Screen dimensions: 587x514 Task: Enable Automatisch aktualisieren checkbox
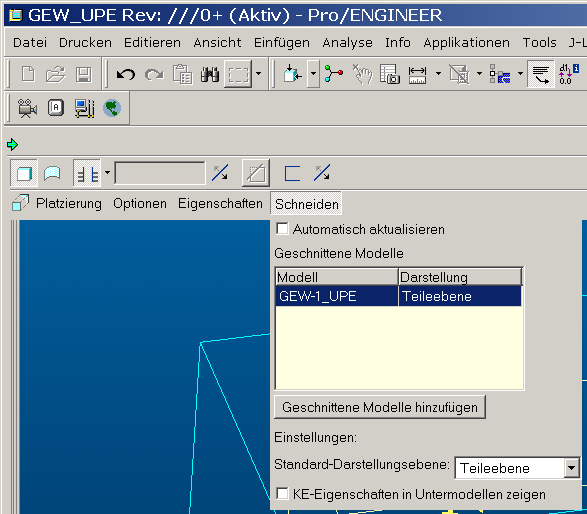pyautogui.click(x=282, y=229)
